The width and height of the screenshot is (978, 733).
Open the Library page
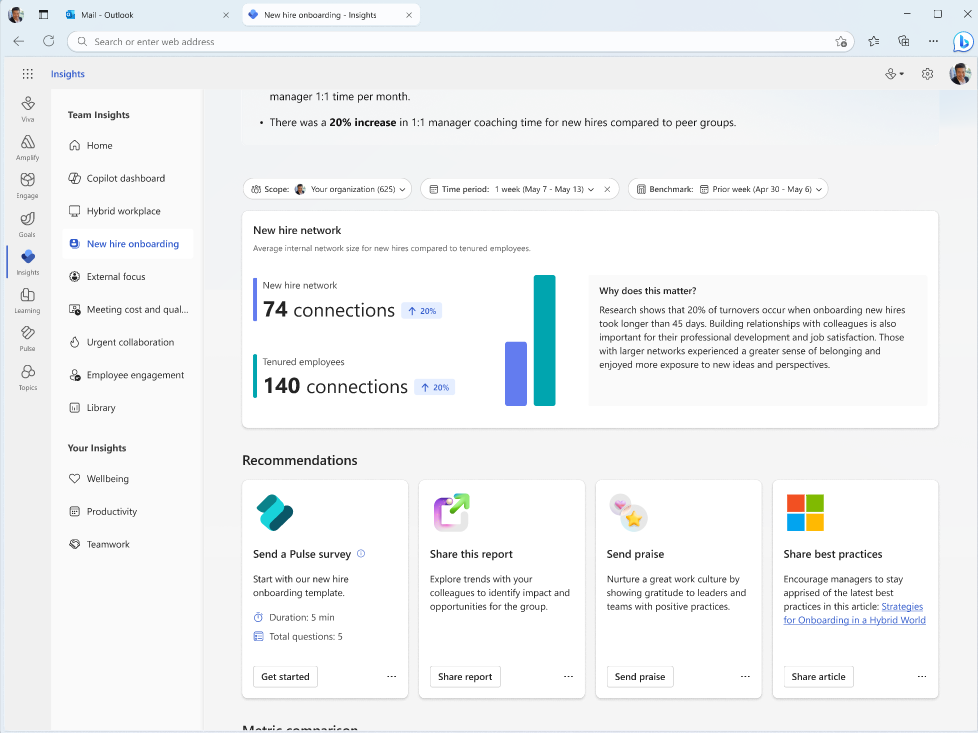tap(128, 407)
